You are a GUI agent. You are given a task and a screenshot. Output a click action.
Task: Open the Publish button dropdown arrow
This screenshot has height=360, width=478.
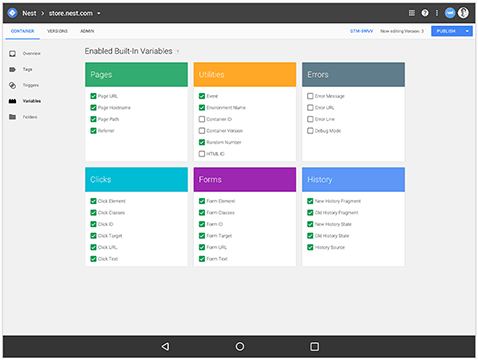pyautogui.click(x=467, y=31)
